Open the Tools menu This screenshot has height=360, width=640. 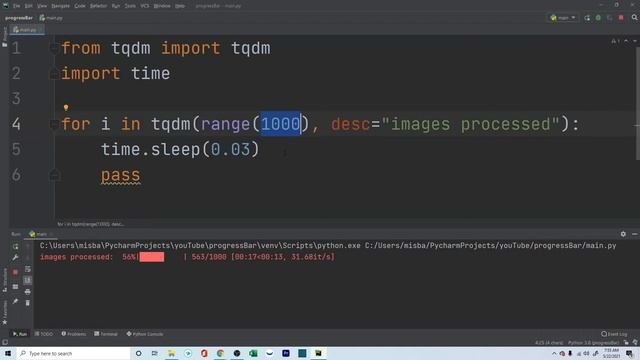click(130, 6)
